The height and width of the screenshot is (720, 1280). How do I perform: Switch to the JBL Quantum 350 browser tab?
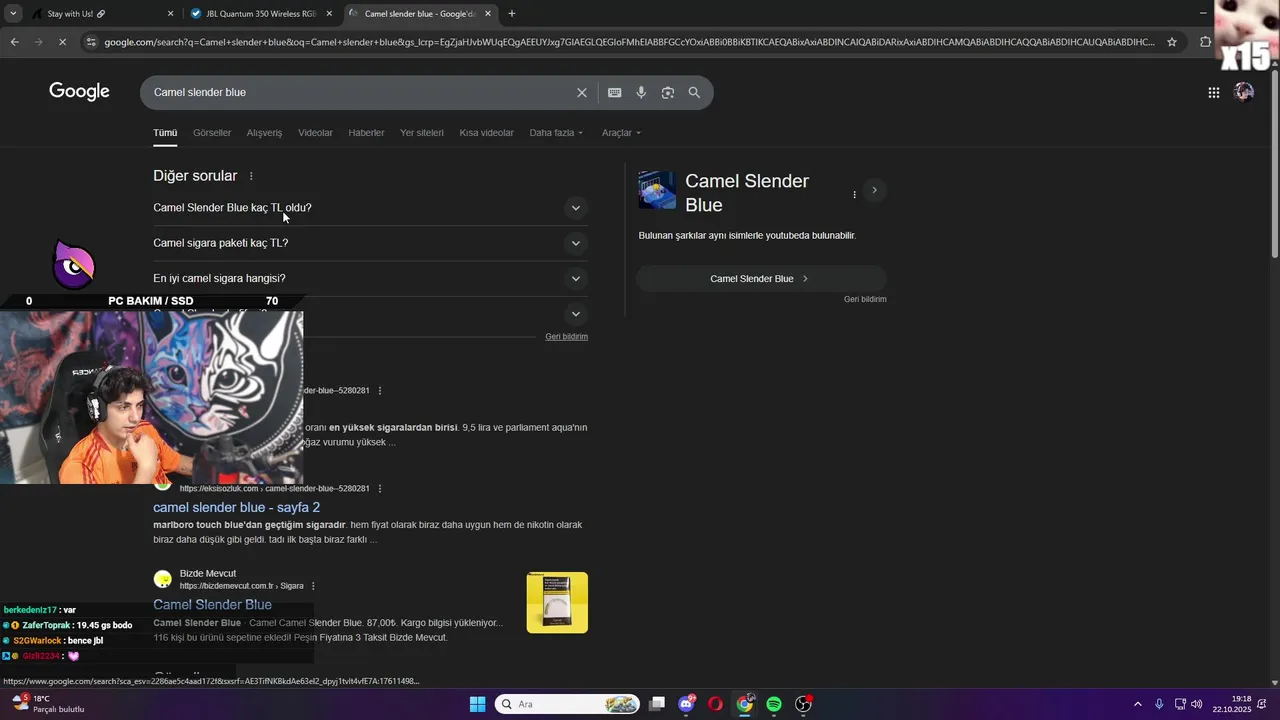[x=262, y=14]
